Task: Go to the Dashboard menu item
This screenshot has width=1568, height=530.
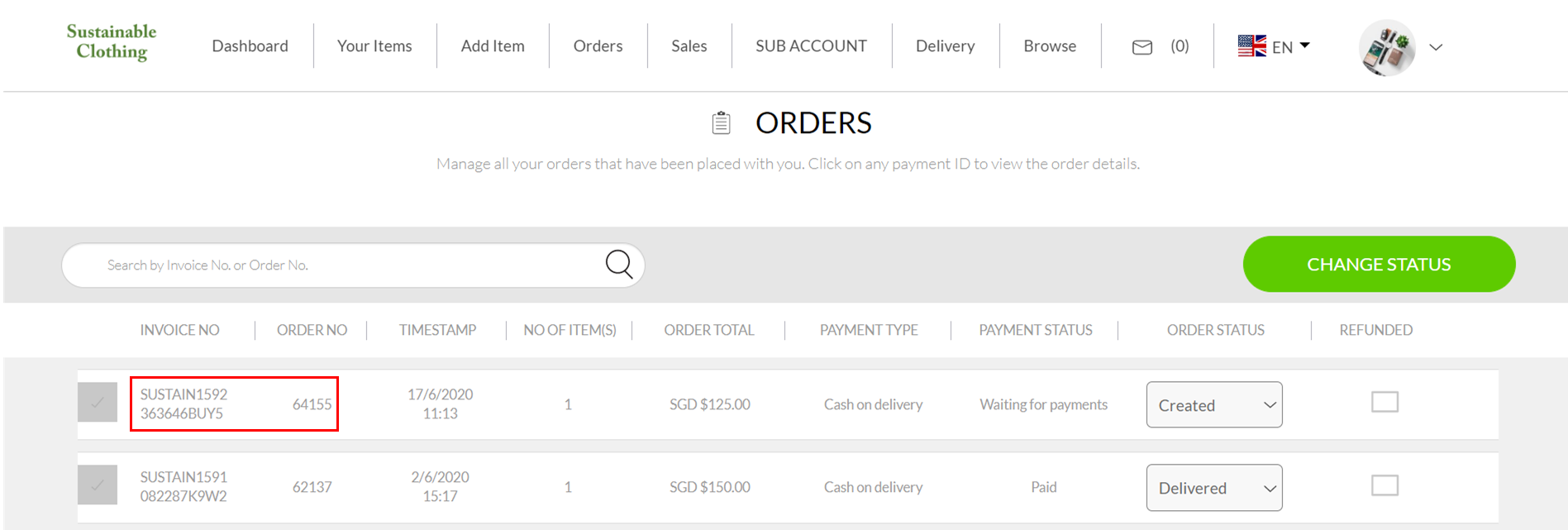Action: point(250,45)
